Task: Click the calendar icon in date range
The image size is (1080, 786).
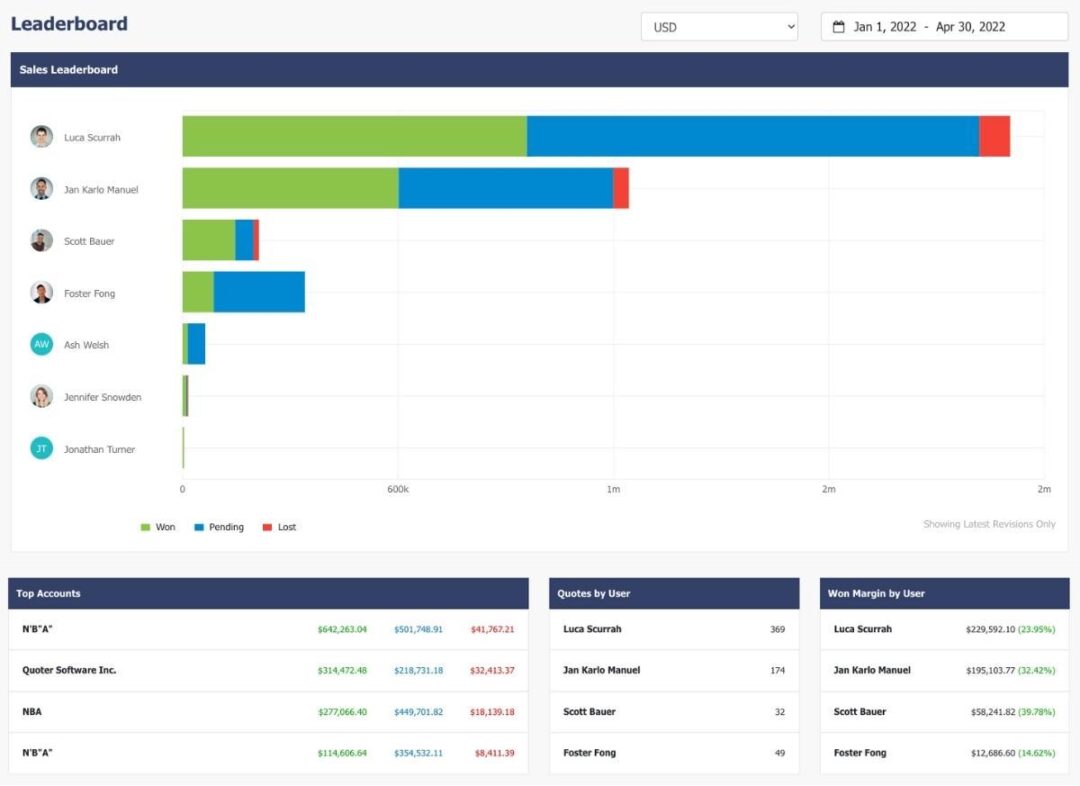Action: (838, 27)
